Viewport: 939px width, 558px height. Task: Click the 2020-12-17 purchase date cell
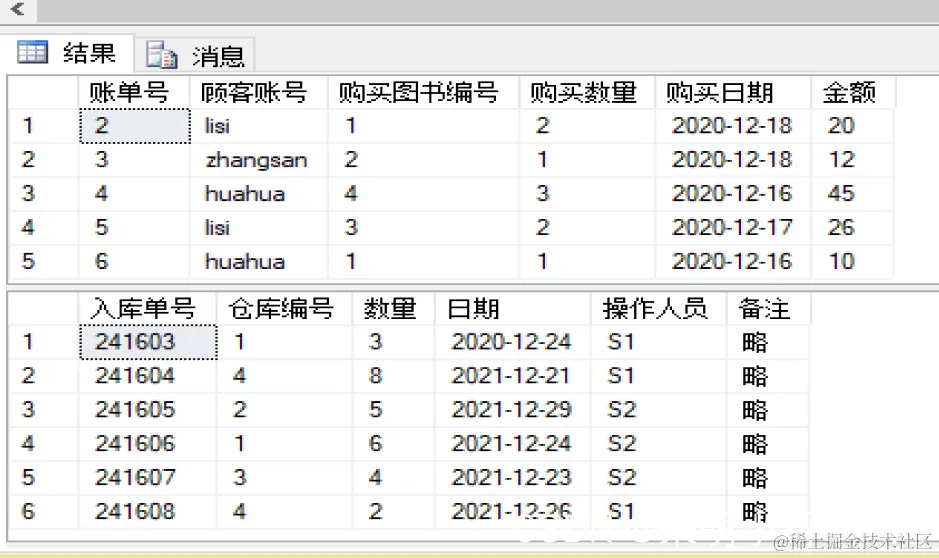coord(733,228)
